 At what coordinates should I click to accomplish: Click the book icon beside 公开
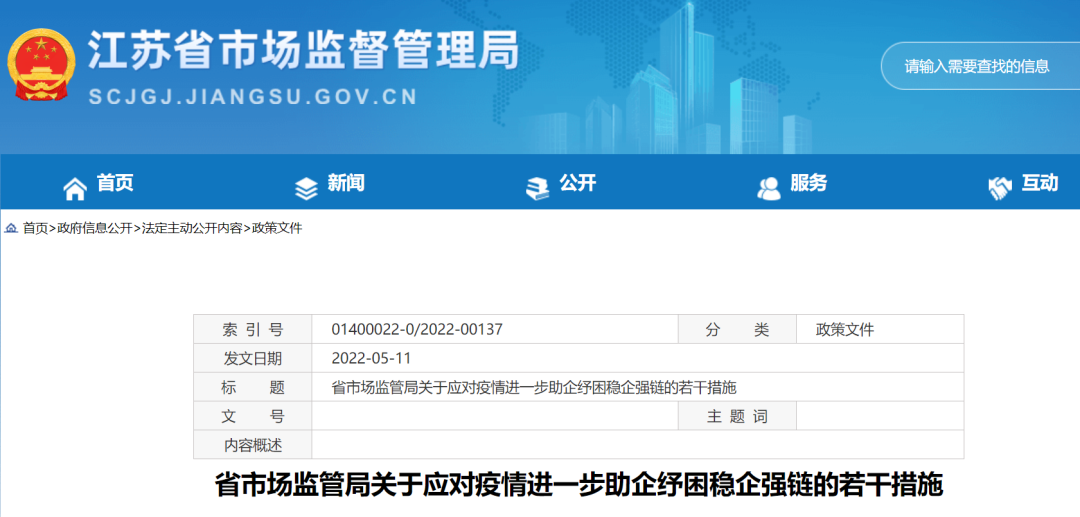click(x=538, y=187)
